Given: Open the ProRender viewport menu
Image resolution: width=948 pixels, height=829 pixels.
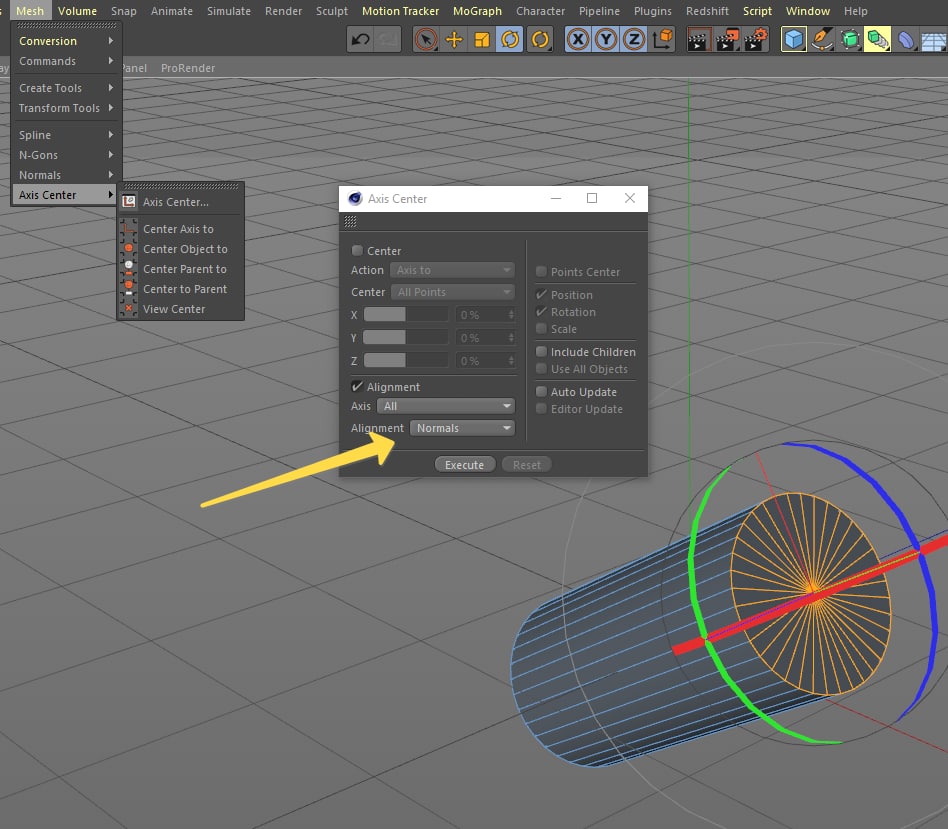Looking at the screenshot, I should click(188, 68).
